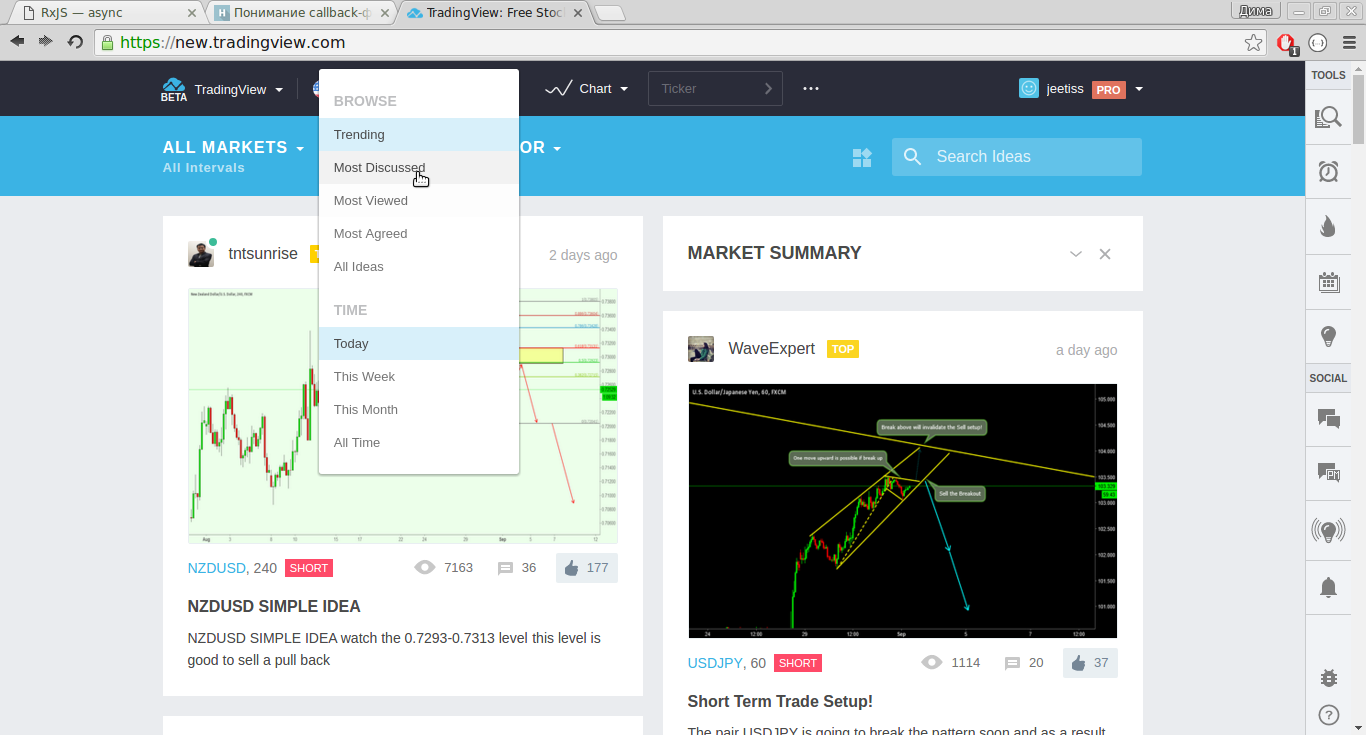The image size is (1366, 735).
Task: Expand the All Markets dropdown
Action: click(x=233, y=148)
